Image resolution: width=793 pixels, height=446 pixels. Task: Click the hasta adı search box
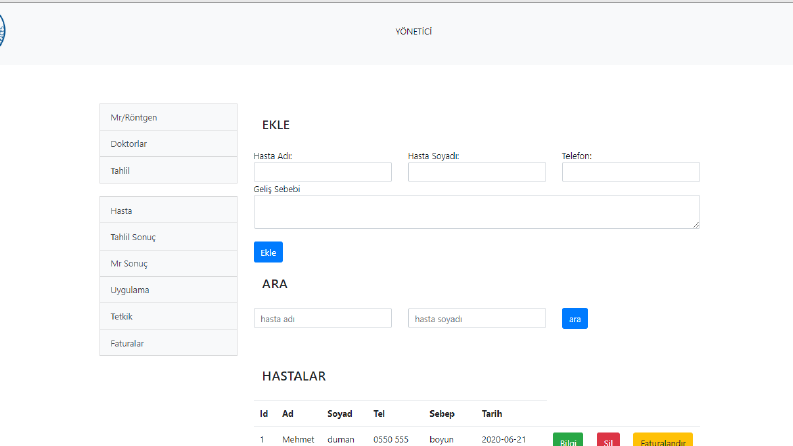[323, 319]
